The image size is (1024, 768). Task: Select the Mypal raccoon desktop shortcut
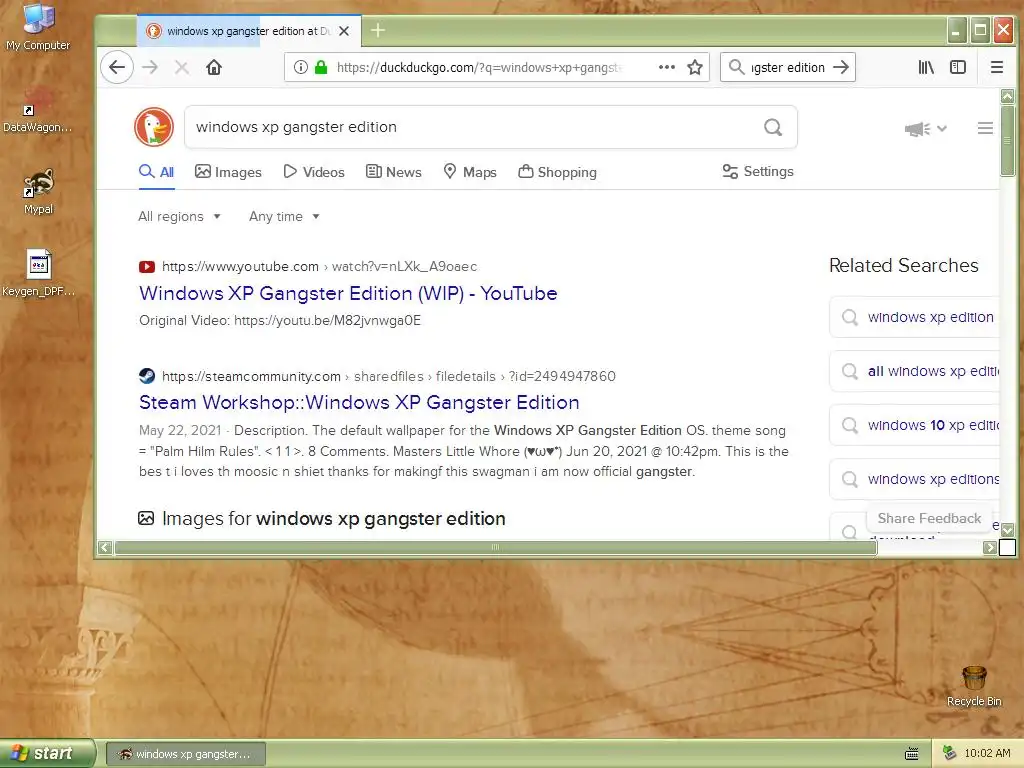(x=38, y=191)
